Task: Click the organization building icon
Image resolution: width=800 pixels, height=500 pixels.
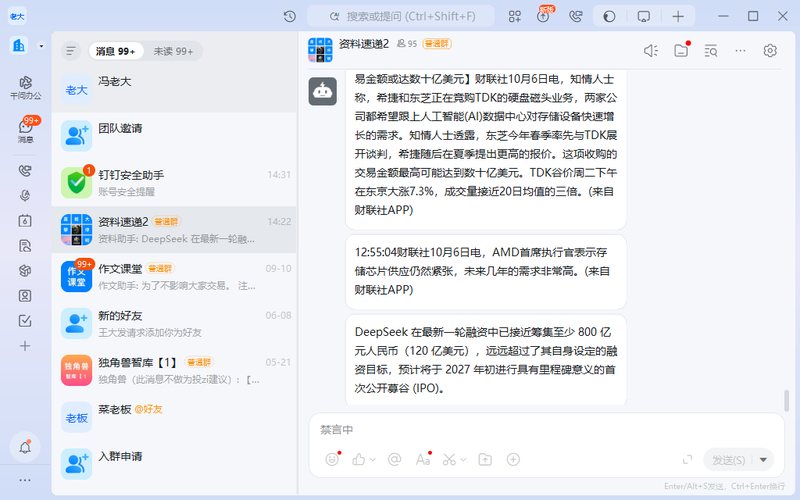Action: (19, 45)
